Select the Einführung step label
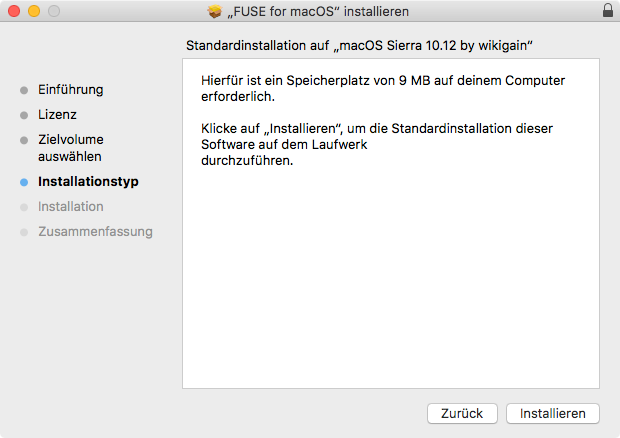Viewport: 620px width, 438px height. [70, 90]
